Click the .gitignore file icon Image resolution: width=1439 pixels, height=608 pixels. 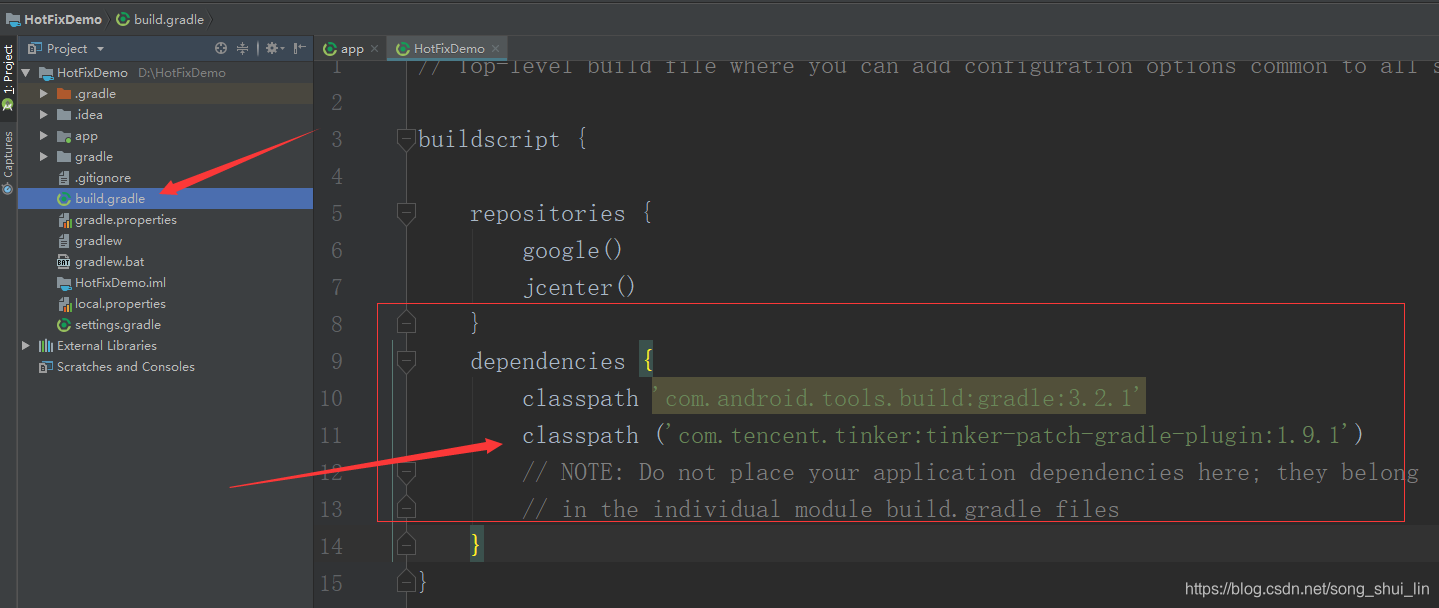click(x=64, y=178)
